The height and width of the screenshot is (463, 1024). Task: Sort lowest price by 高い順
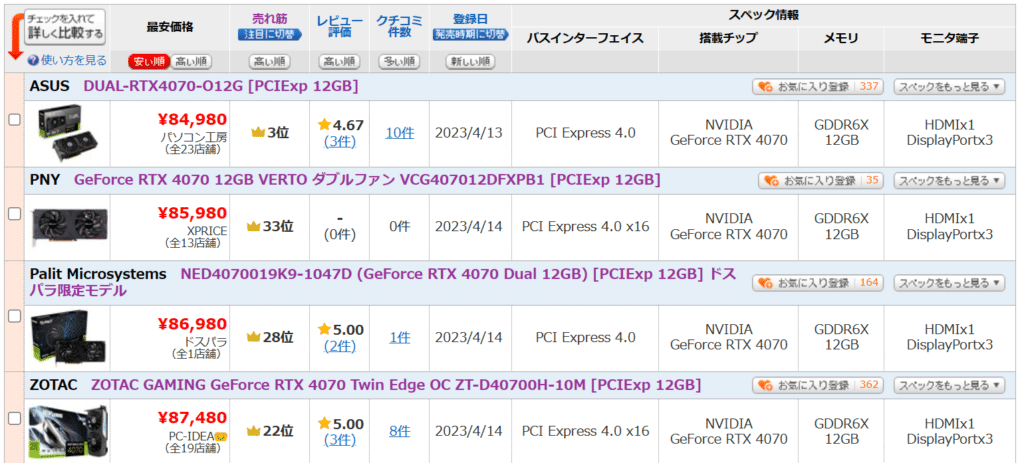tap(191, 62)
